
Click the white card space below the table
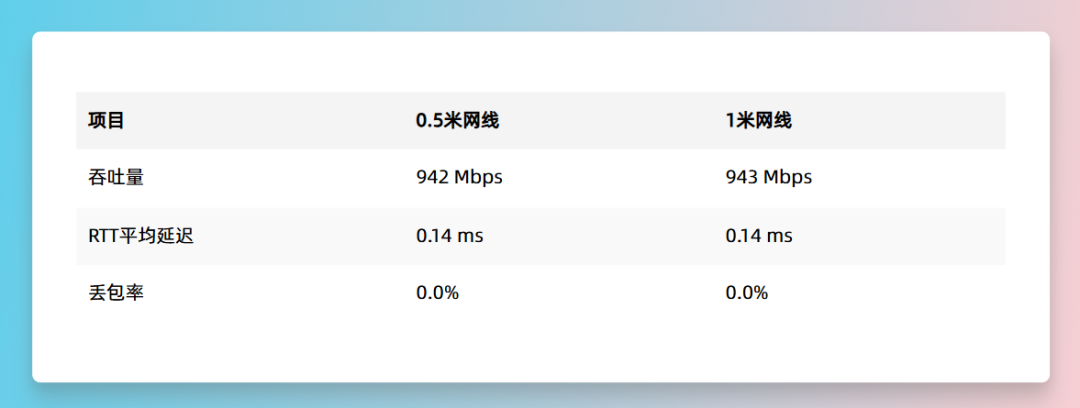tap(540, 350)
